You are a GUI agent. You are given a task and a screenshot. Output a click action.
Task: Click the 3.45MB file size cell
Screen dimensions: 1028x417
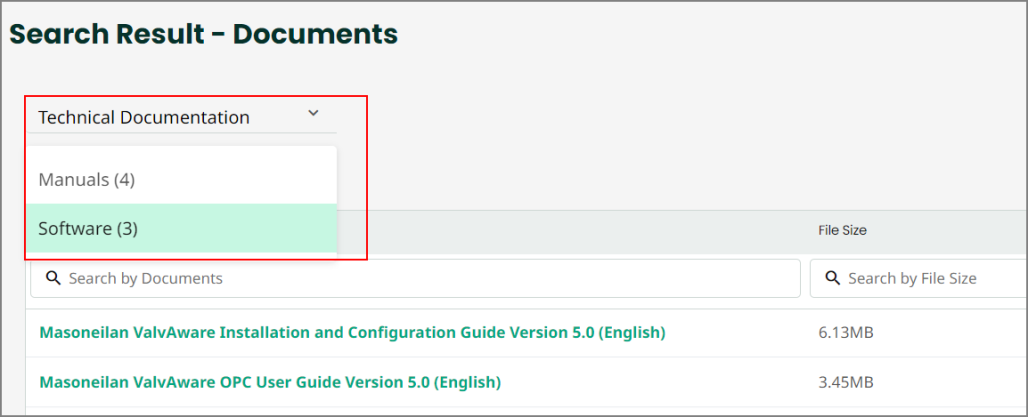click(846, 382)
